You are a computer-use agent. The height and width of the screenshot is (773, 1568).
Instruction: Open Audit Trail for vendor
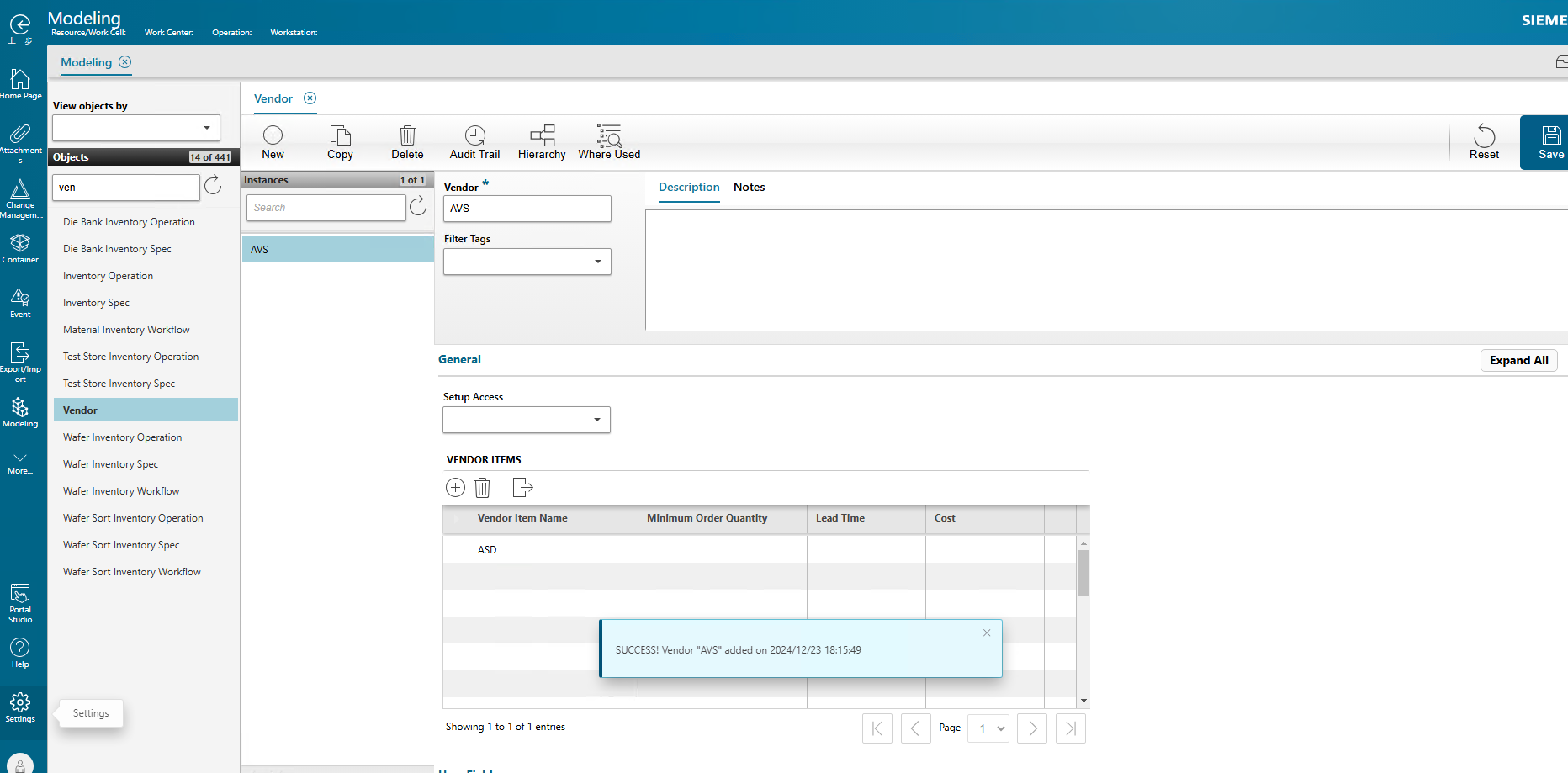[474, 142]
